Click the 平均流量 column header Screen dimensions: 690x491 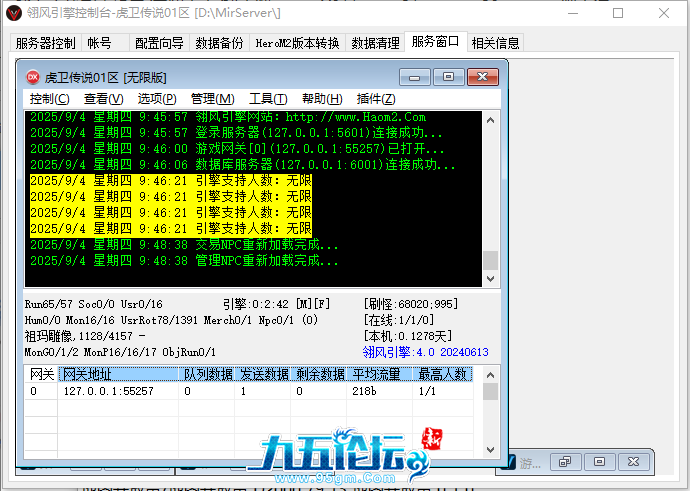pos(380,374)
